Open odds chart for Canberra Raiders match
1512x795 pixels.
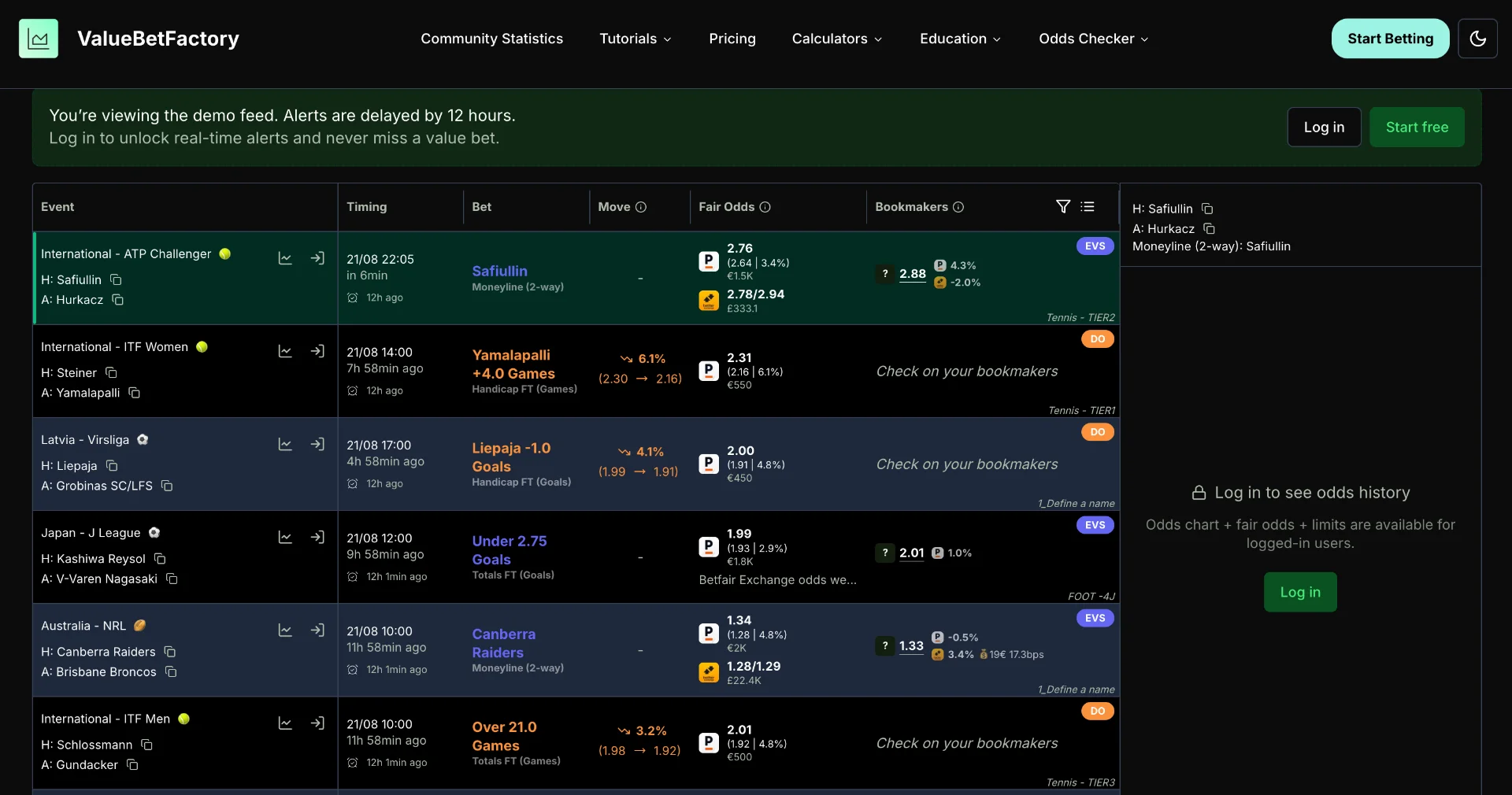point(285,630)
